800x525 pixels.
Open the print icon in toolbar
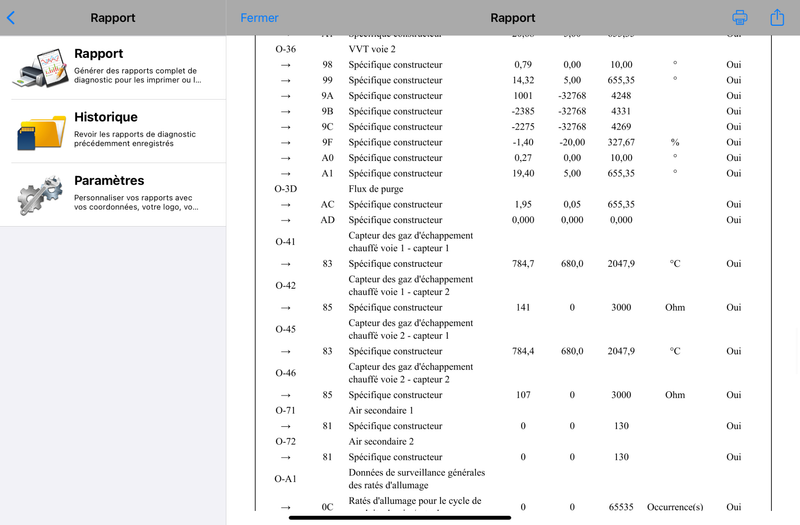click(740, 17)
